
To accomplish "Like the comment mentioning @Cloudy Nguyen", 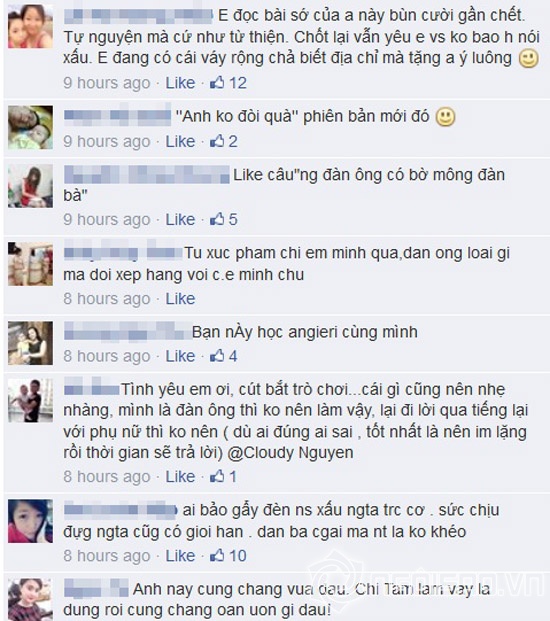I will [180, 476].
